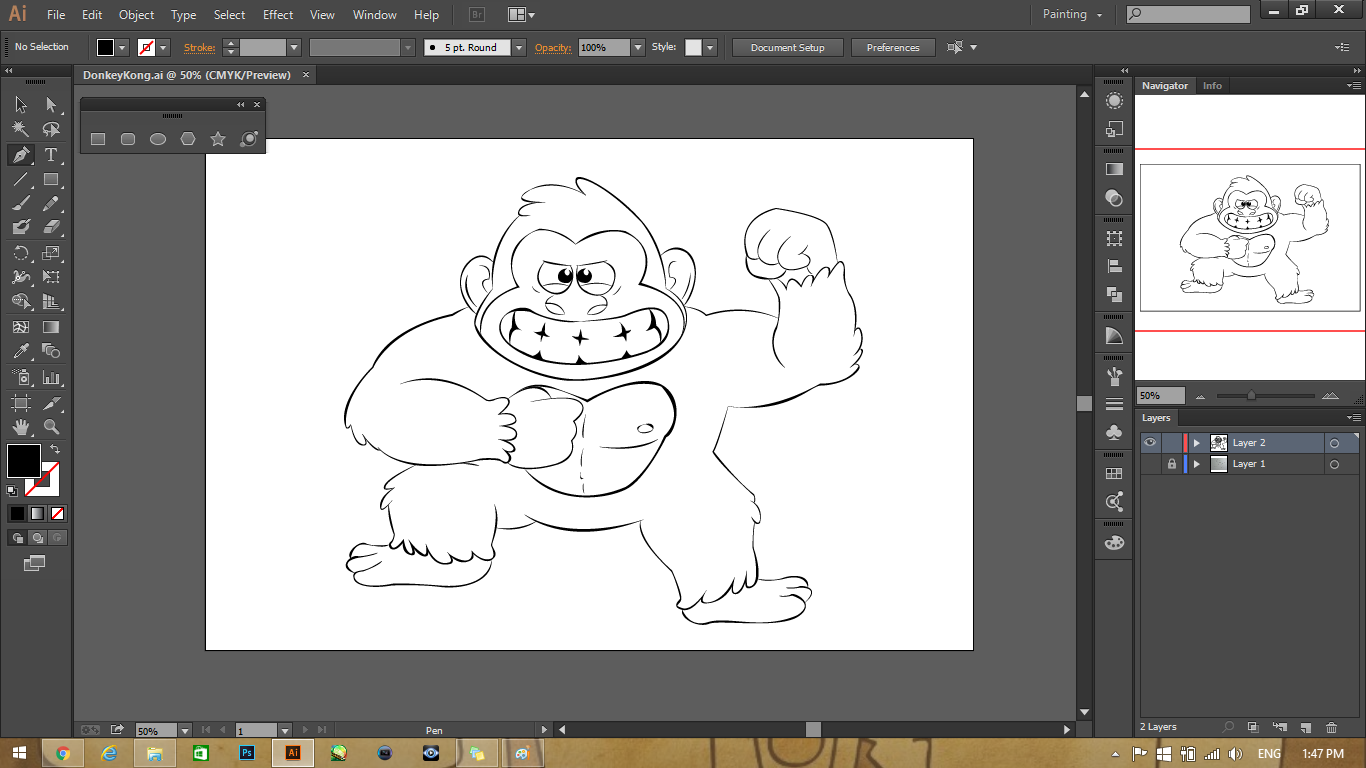This screenshot has height=768, width=1366.
Task: Select the Eraser tool
Action: click(51, 227)
